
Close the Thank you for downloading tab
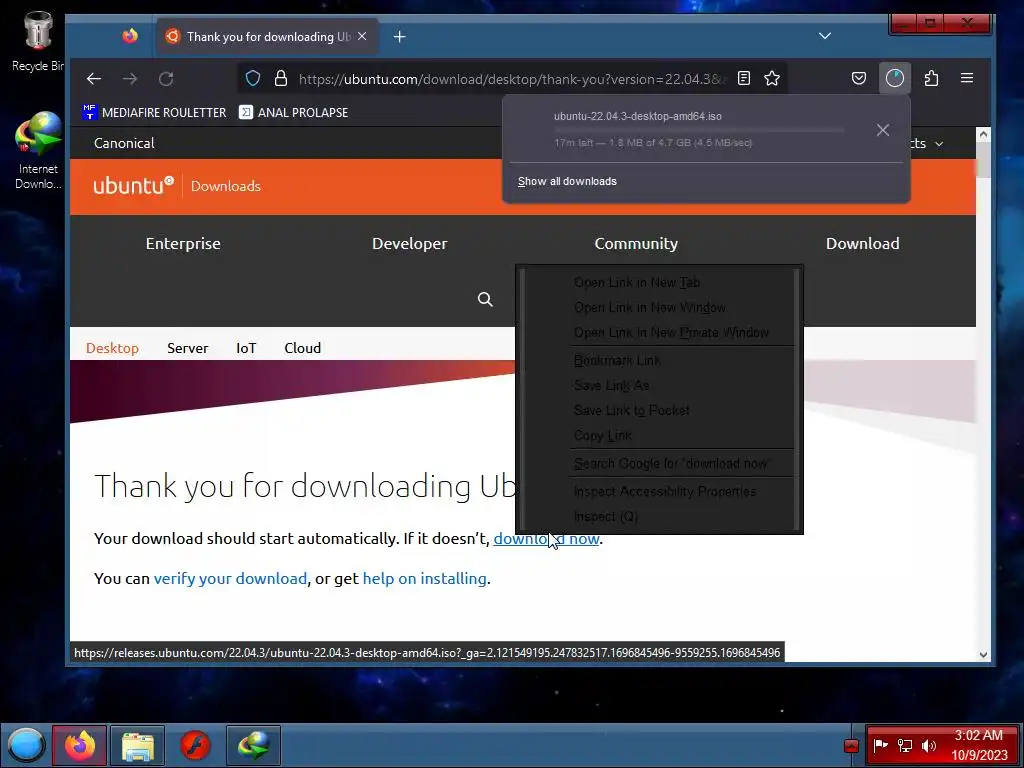click(x=362, y=37)
